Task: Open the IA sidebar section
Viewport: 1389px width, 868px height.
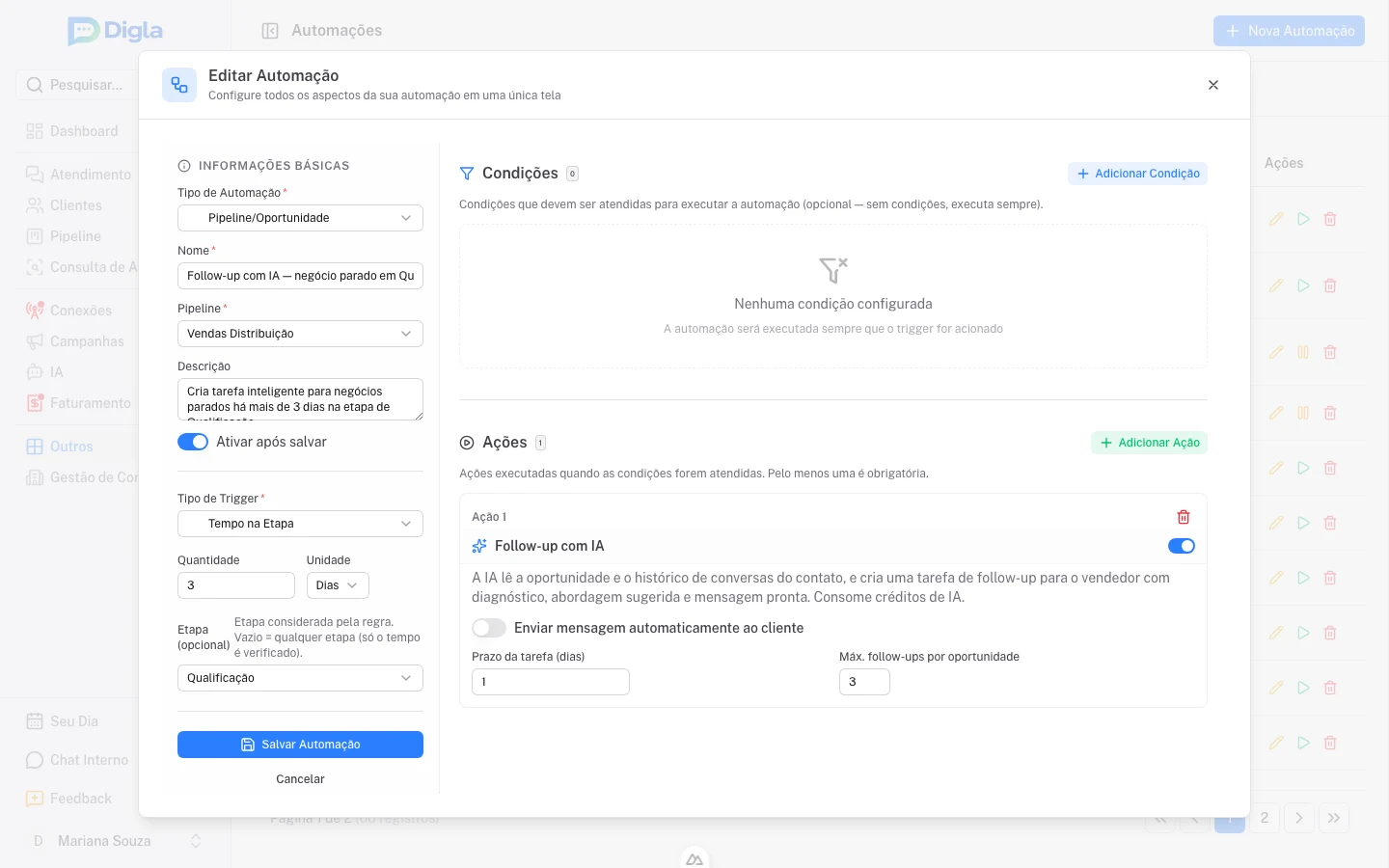Action: pyautogui.click(x=45, y=372)
